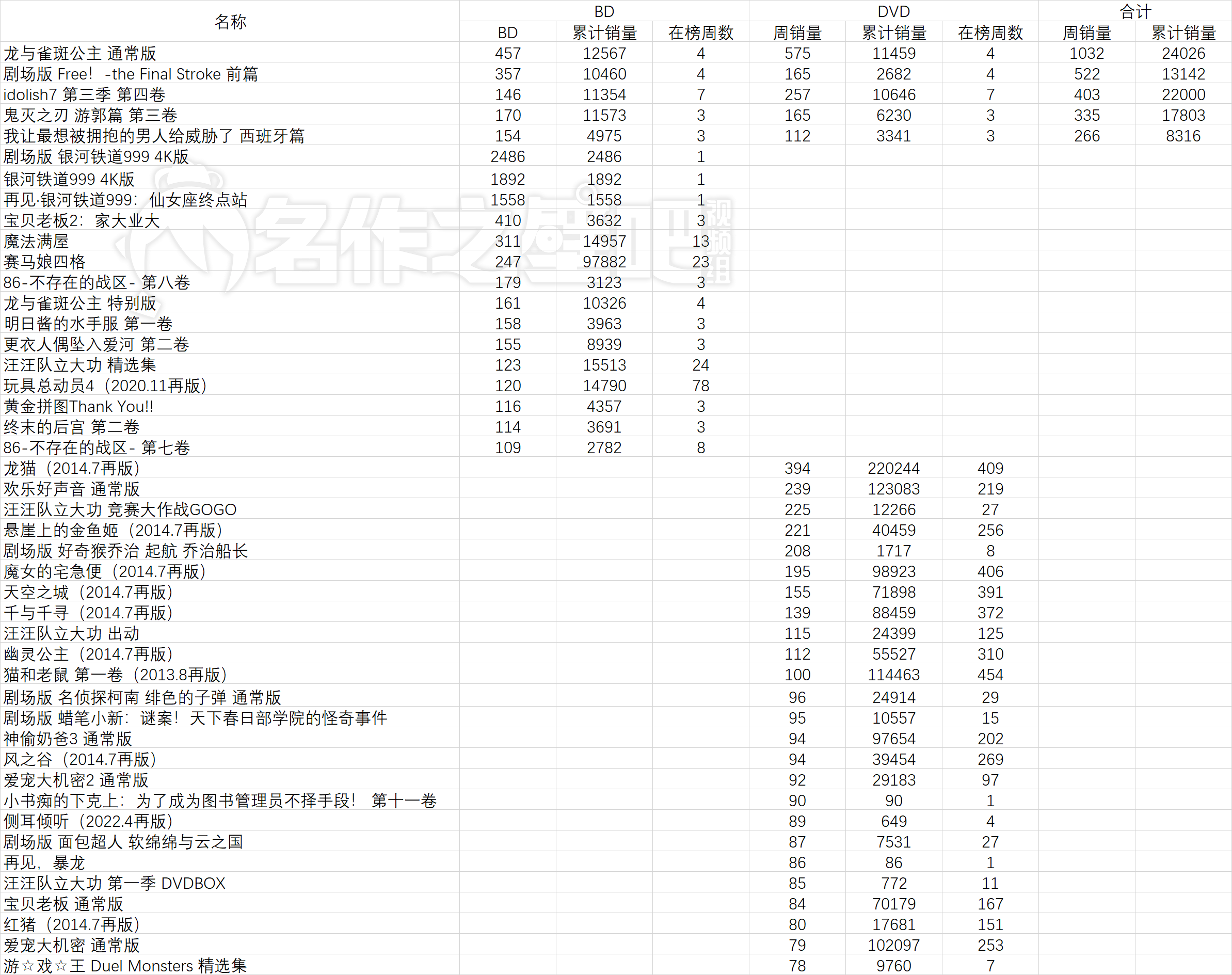Select 剧场版 面包超人 软绵绵与云之国
The height and width of the screenshot is (975, 1232).
click(x=123, y=841)
